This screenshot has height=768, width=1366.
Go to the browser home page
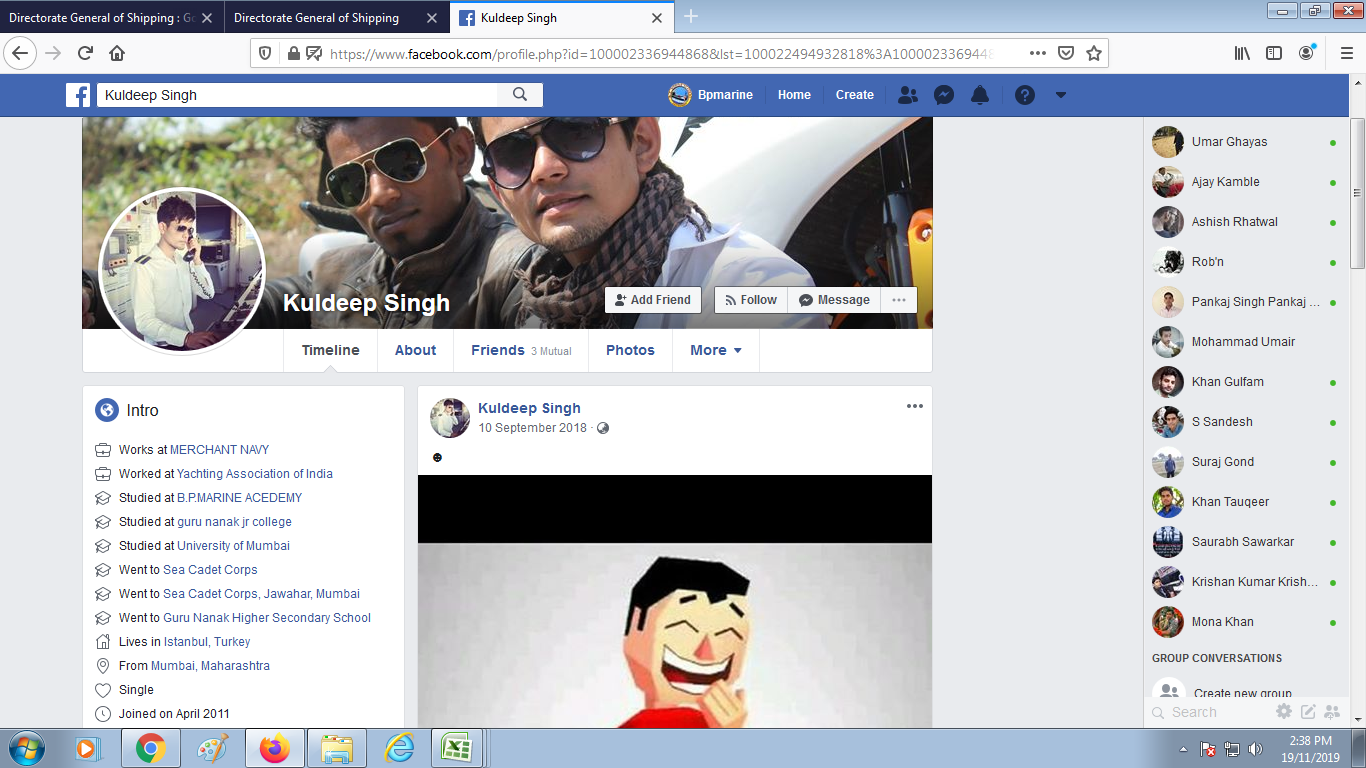(117, 53)
